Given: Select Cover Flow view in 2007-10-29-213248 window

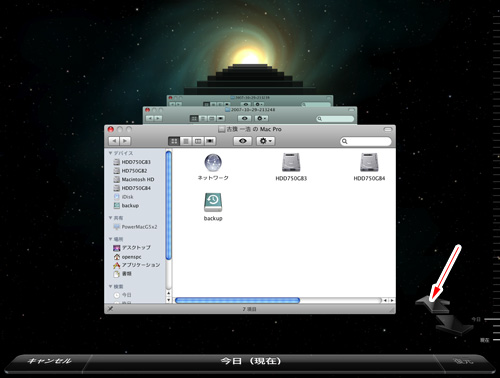Looking at the screenshot, I should tap(220, 118).
